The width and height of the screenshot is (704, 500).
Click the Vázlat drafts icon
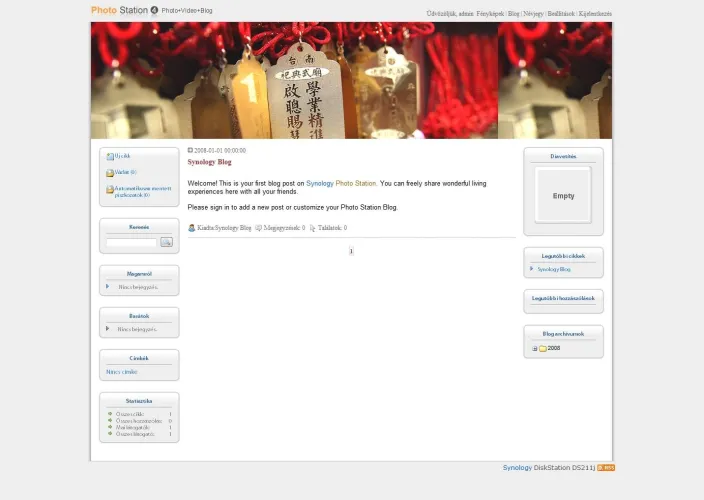tap(110, 173)
